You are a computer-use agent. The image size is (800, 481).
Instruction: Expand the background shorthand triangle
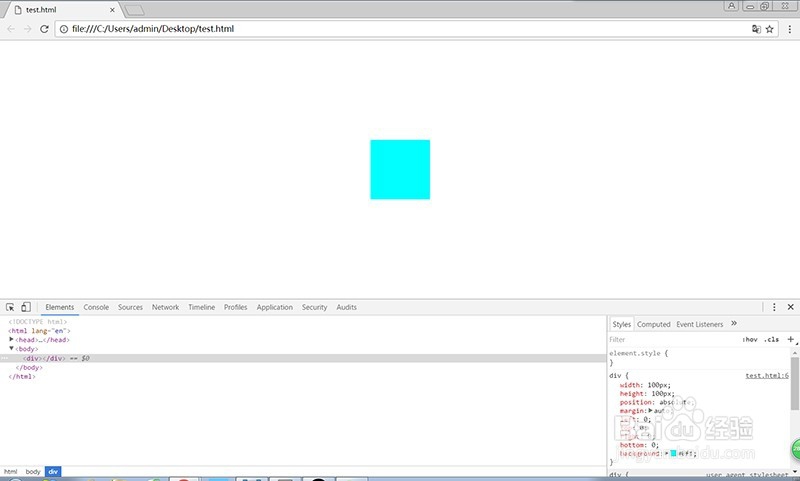click(x=666, y=453)
